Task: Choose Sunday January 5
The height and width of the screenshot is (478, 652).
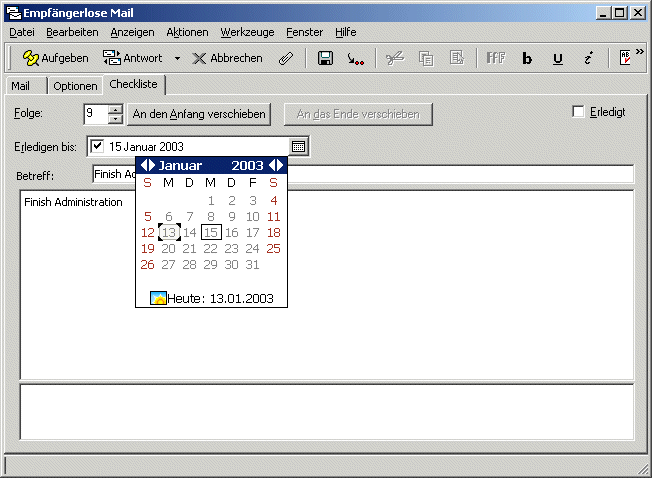Action: 148,217
